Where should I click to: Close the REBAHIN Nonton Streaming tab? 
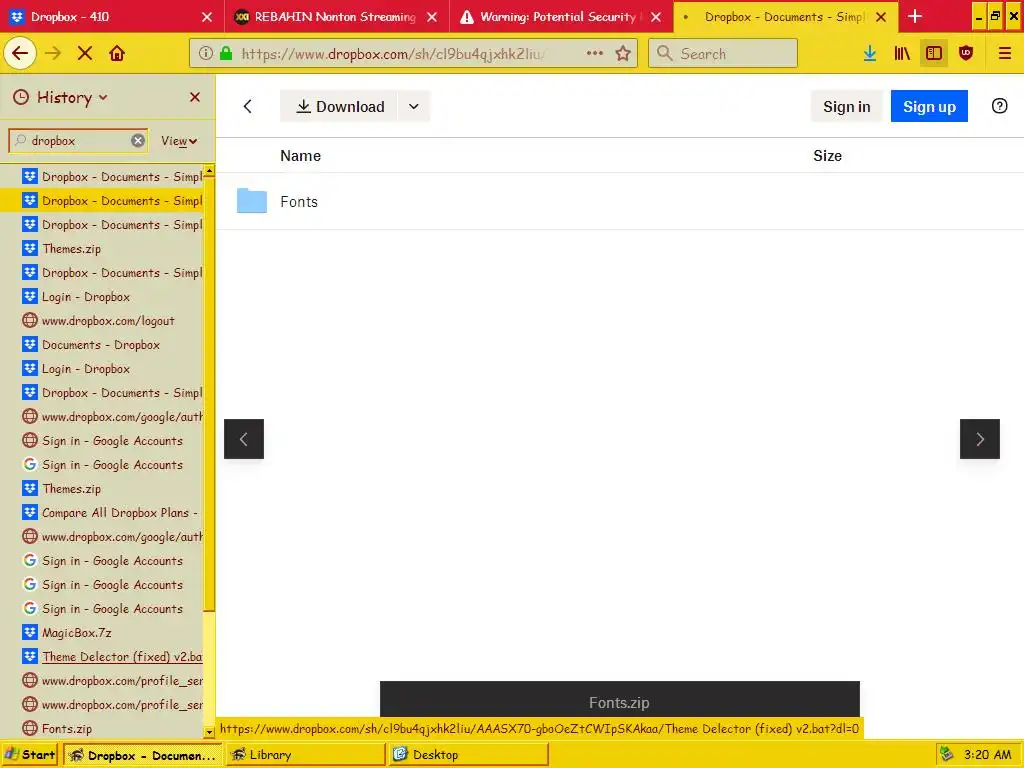tap(432, 17)
